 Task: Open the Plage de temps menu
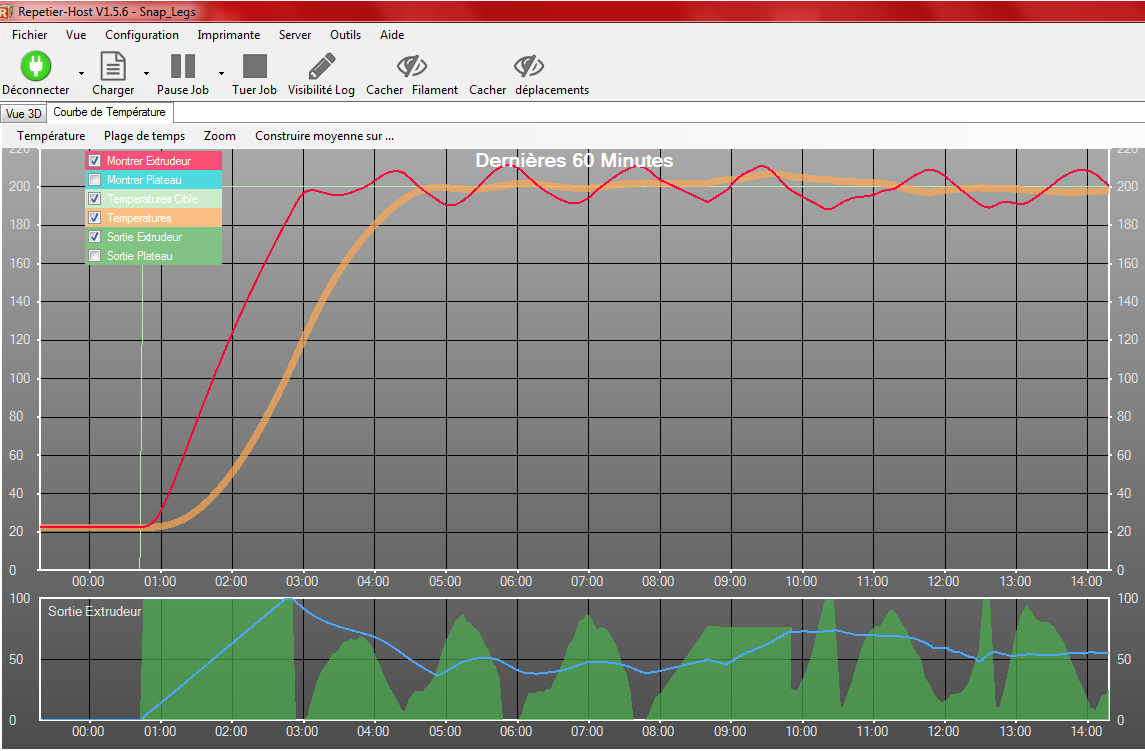pos(145,136)
